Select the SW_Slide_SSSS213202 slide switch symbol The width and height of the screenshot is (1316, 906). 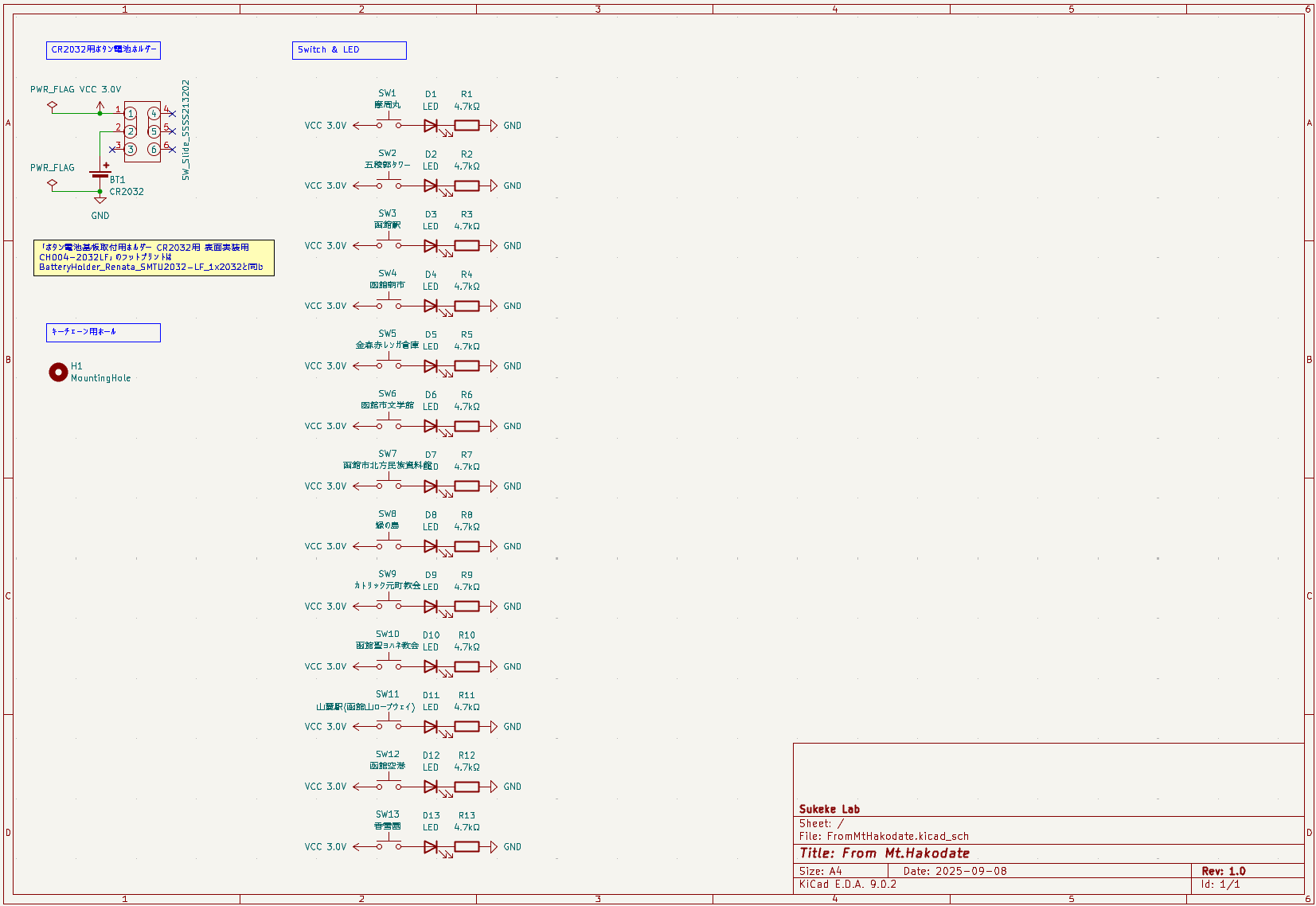click(x=142, y=132)
